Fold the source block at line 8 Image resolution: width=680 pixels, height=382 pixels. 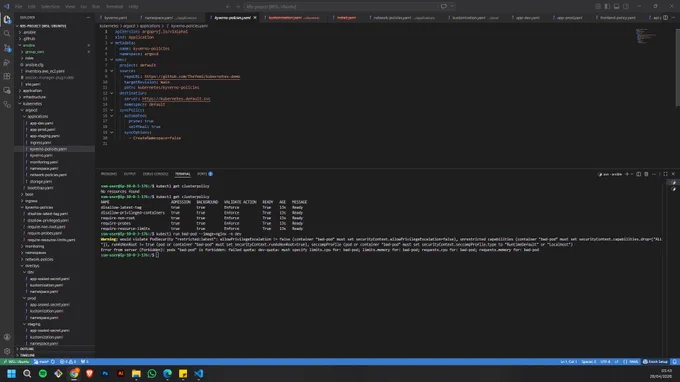(111, 71)
